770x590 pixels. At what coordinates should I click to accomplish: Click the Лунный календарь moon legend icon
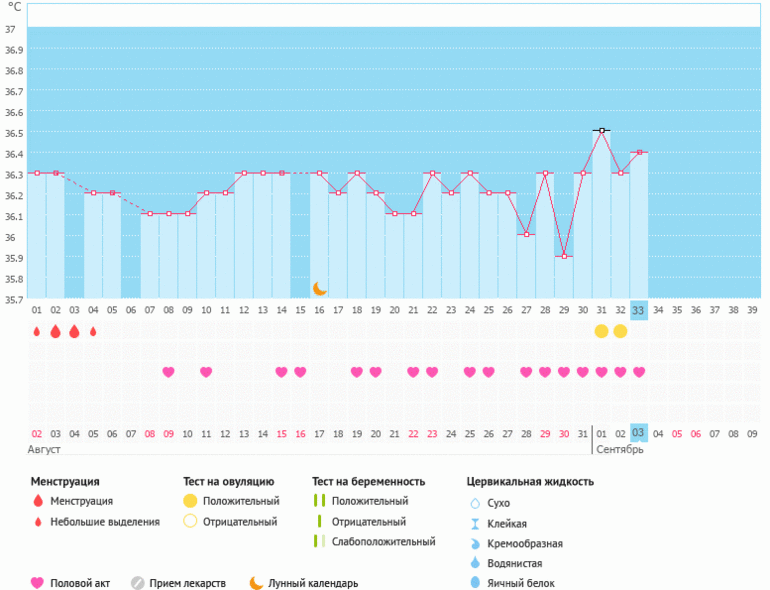pyautogui.click(x=257, y=582)
